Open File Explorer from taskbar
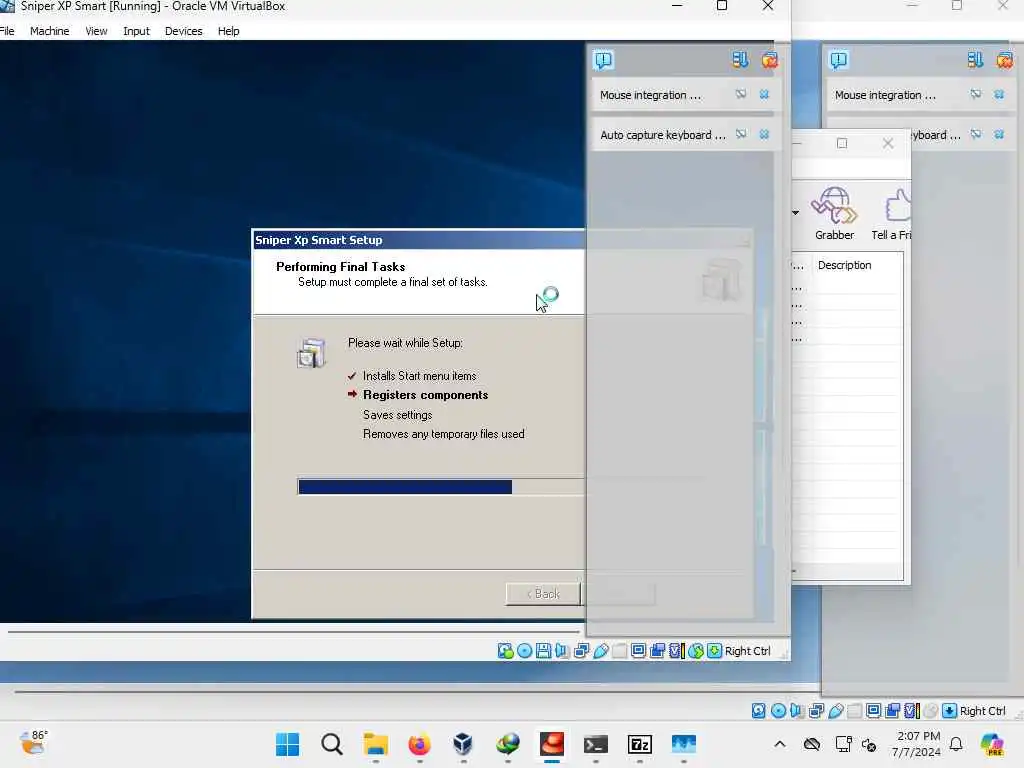Image resolution: width=1024 pixels, height=768 pixels. (x=376, y=744)
